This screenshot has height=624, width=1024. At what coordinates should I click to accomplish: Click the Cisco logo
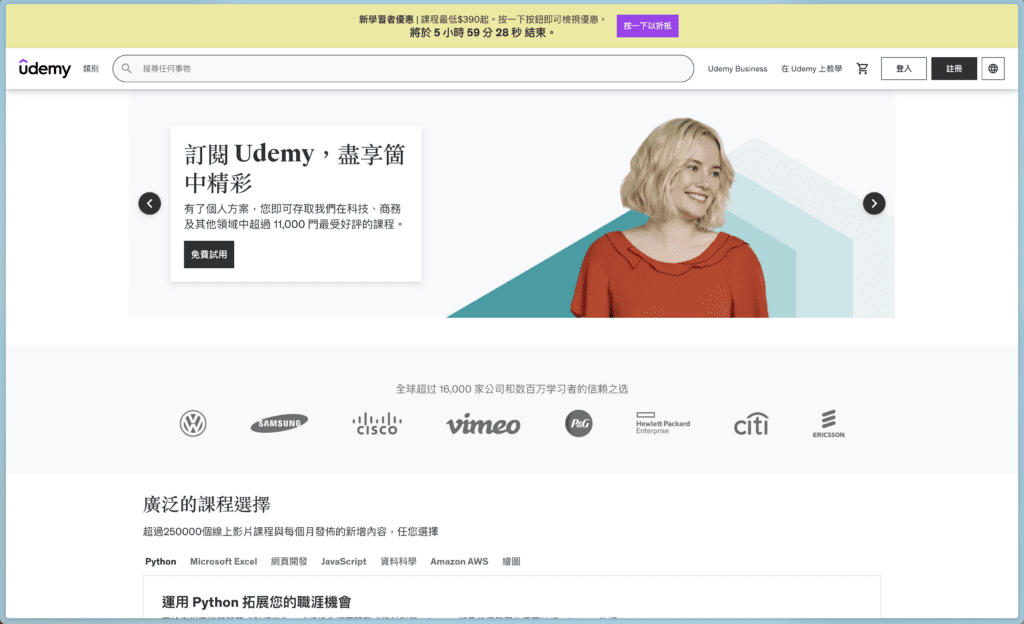coord(377,423)
